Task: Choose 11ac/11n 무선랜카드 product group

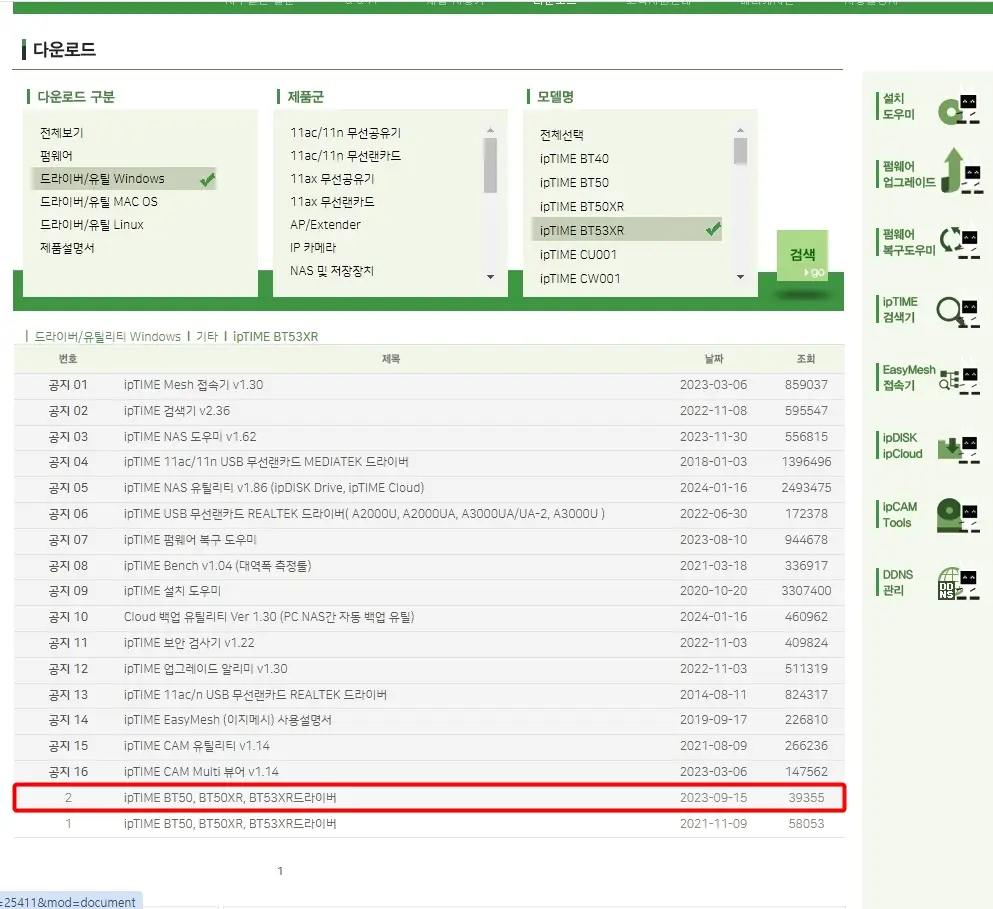Action: tap(345, 156)
